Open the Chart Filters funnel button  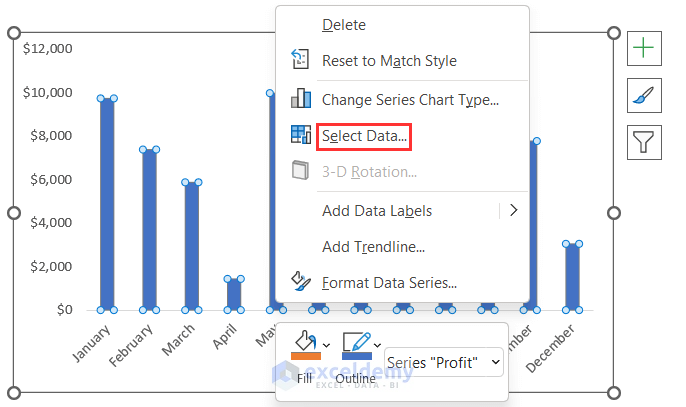coord(643,142)
